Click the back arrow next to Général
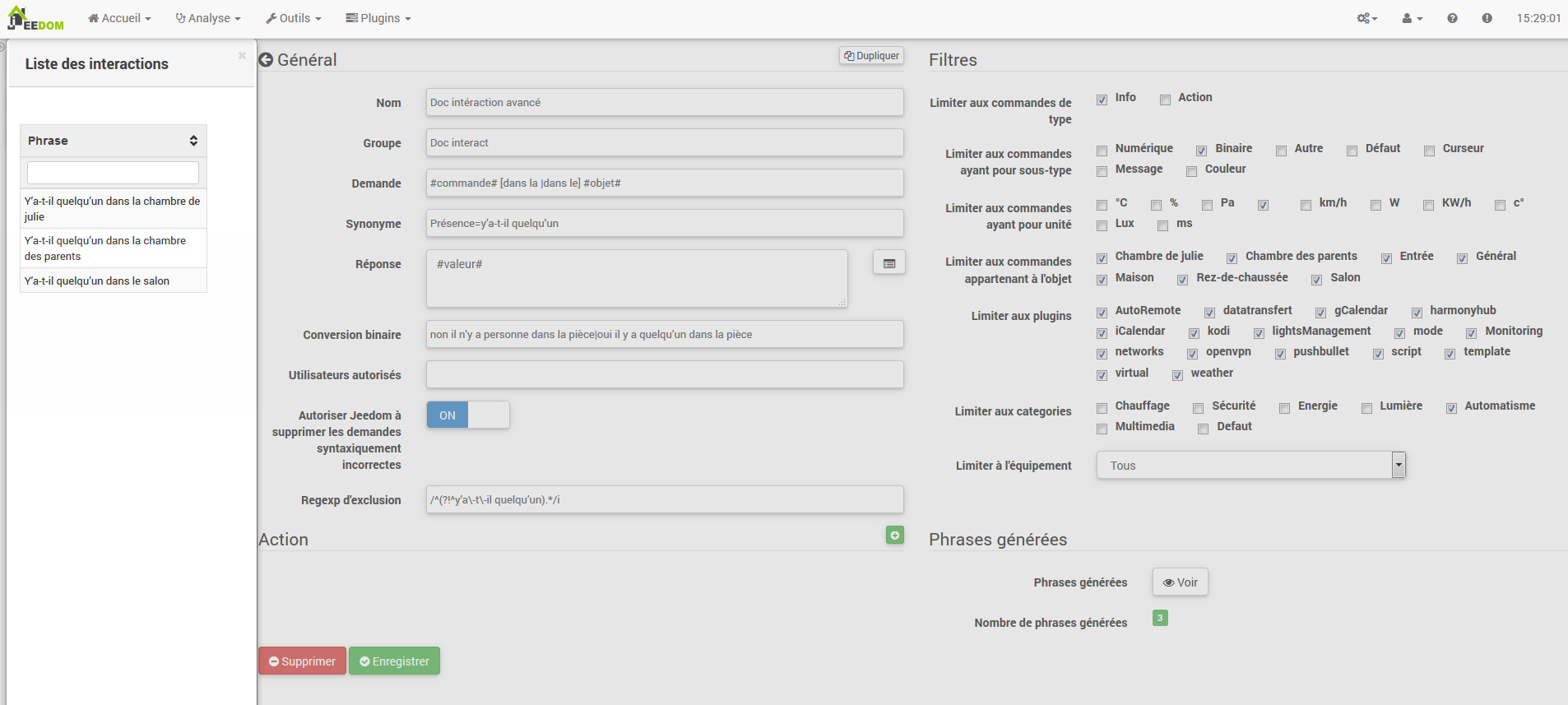The width and height of the screenshot is (1568, 705). (x=266, y=60)
